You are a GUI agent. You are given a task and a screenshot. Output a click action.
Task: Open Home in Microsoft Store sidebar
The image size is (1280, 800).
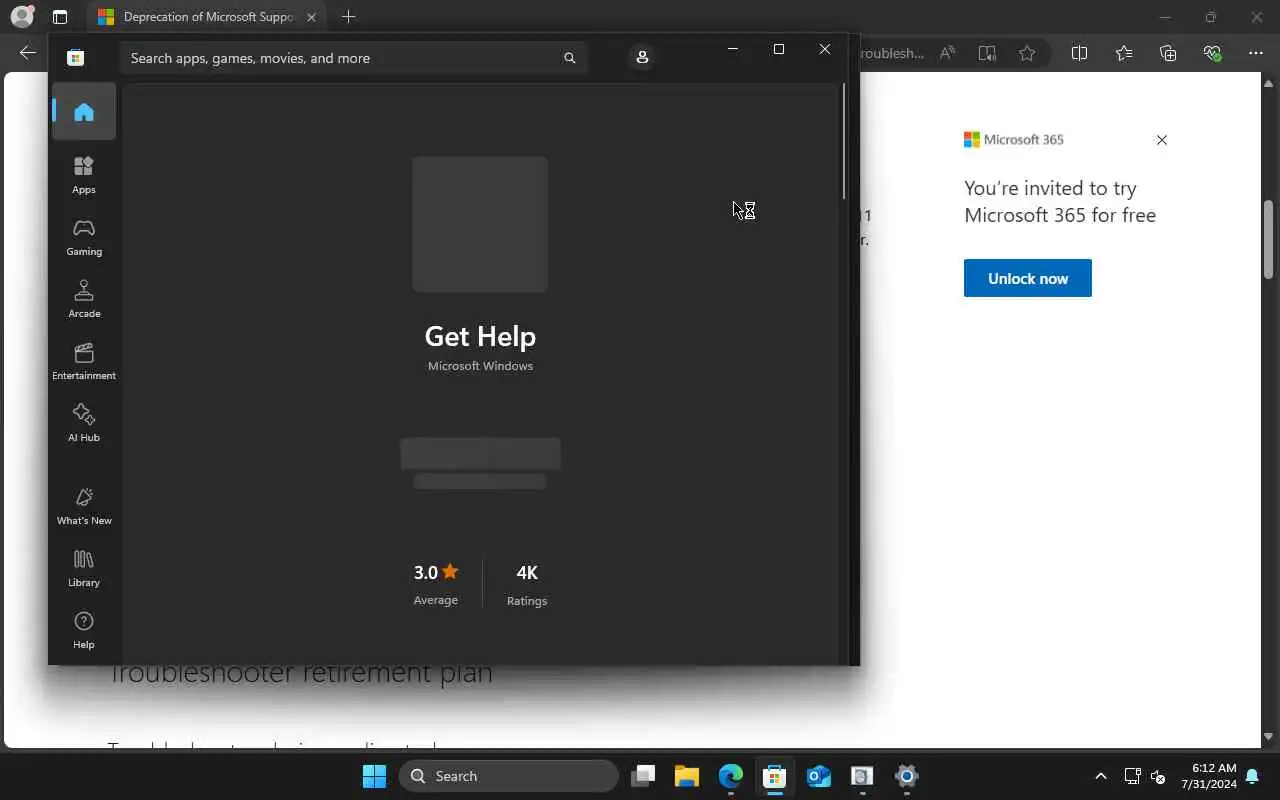pos(84,111)
